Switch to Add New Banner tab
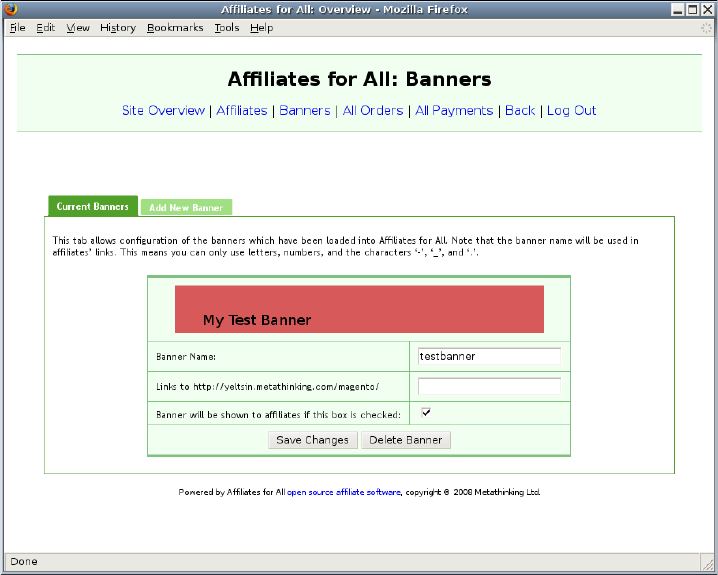The height and width of the screenshot is (575, 718). [x=186, y=207]
